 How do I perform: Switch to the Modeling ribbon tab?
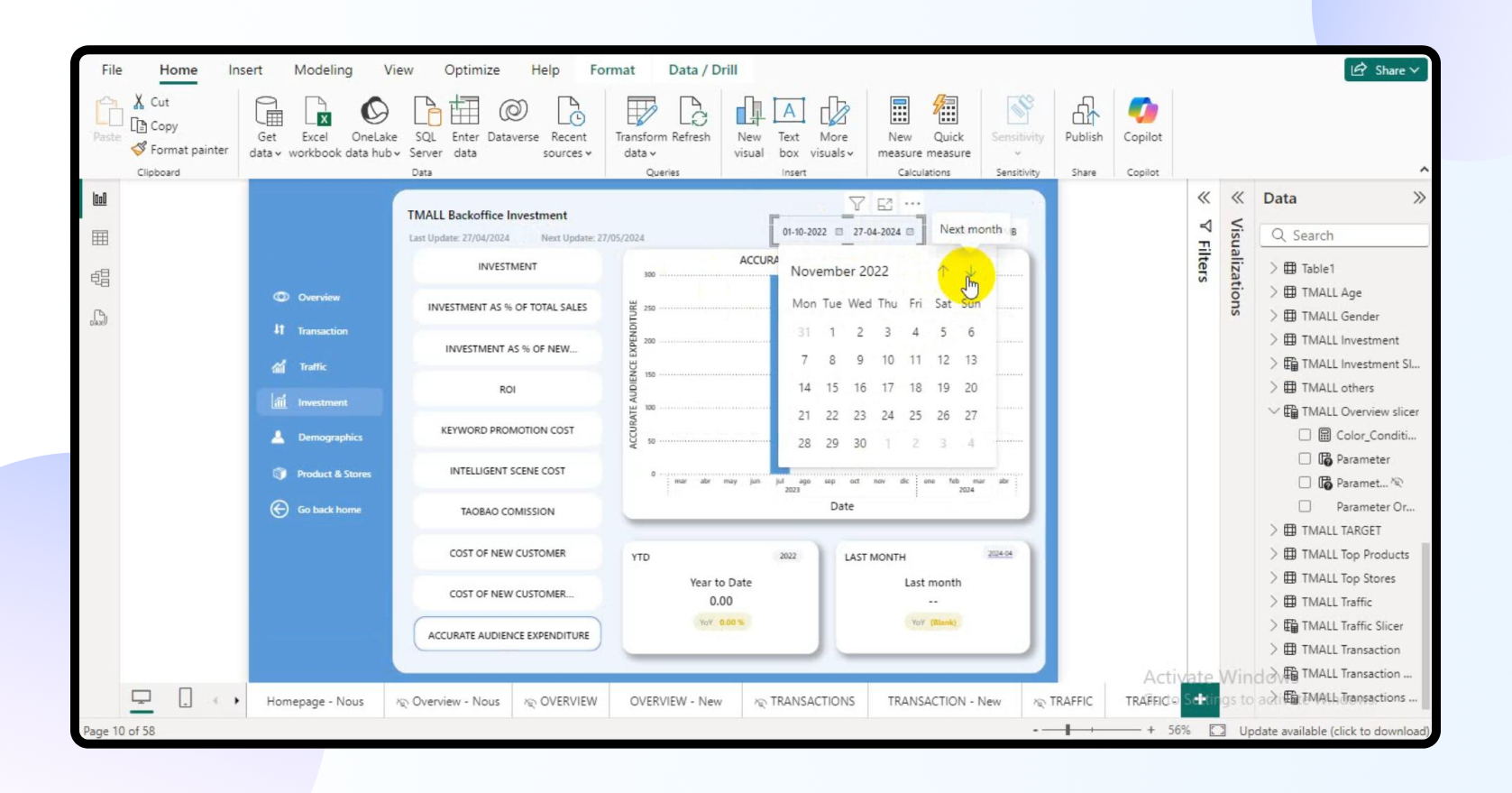tap(323, 69)
